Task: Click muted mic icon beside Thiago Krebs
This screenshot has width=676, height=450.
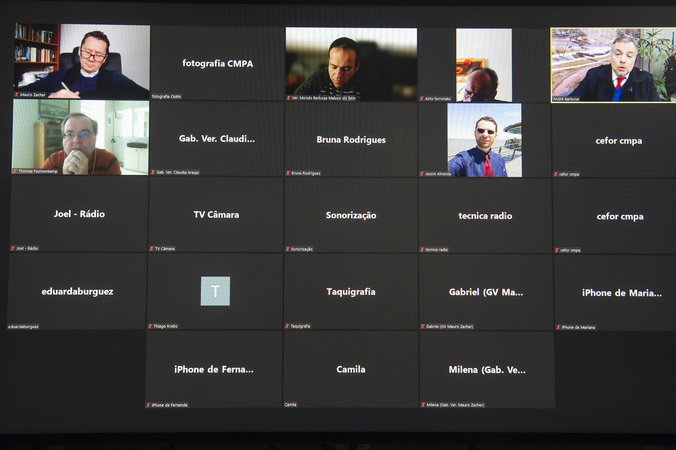Action: point(150,326)
